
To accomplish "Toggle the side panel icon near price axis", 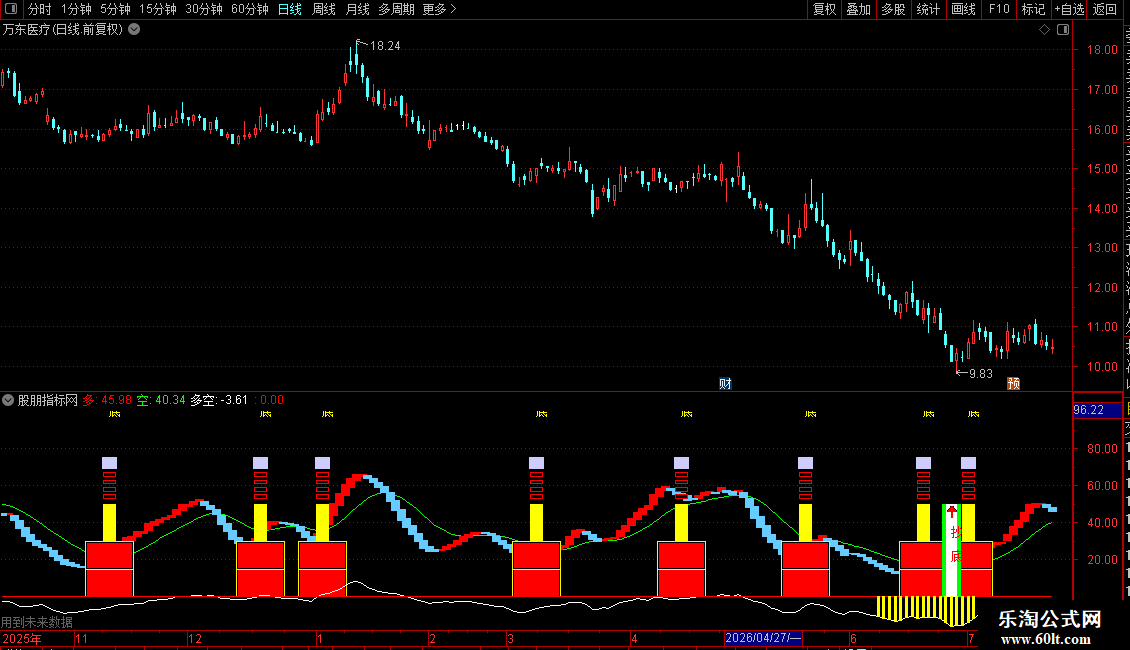I will coord(1063,30).
